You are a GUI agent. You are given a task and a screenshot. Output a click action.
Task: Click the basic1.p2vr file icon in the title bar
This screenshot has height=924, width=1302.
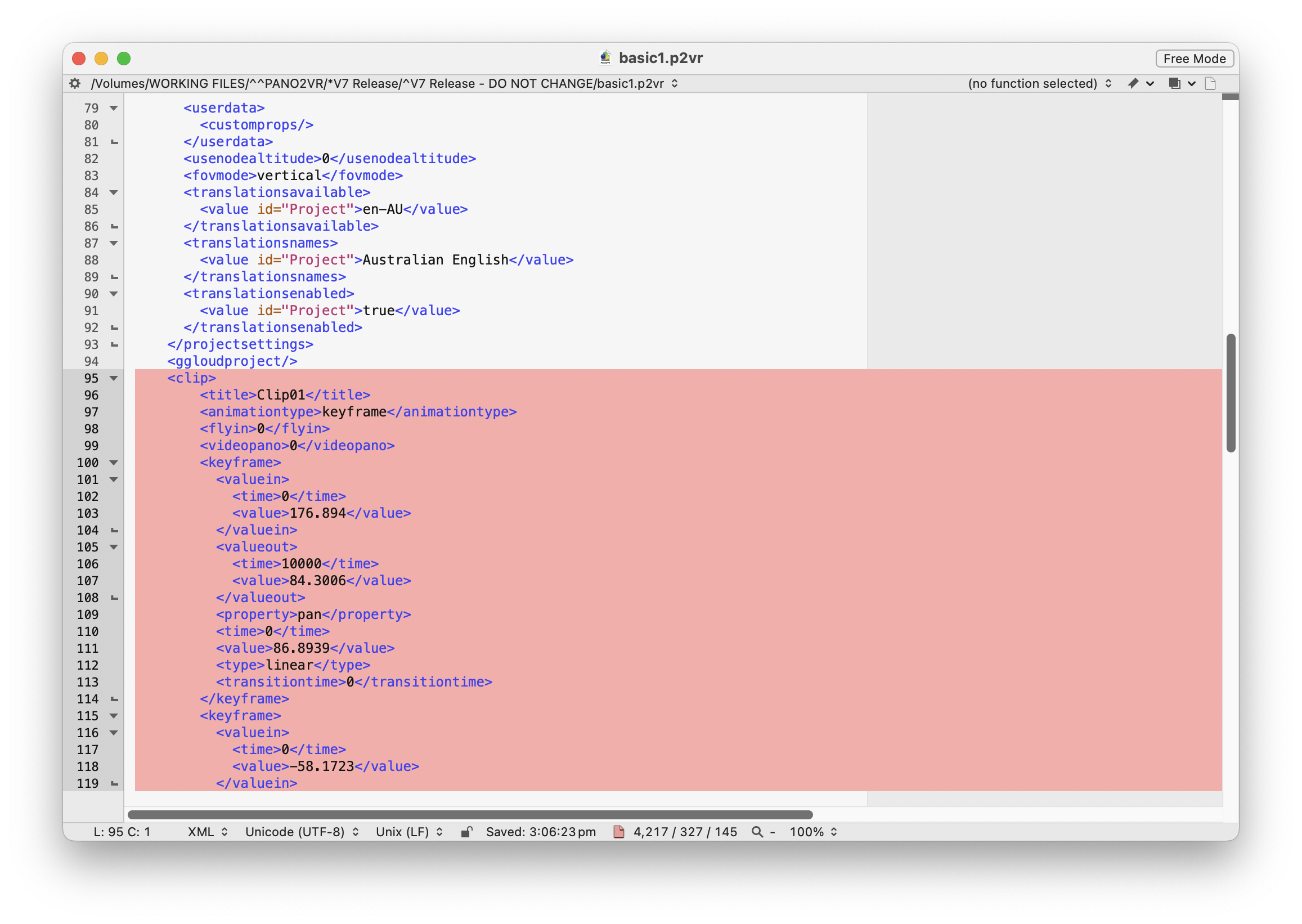[606, 58]
